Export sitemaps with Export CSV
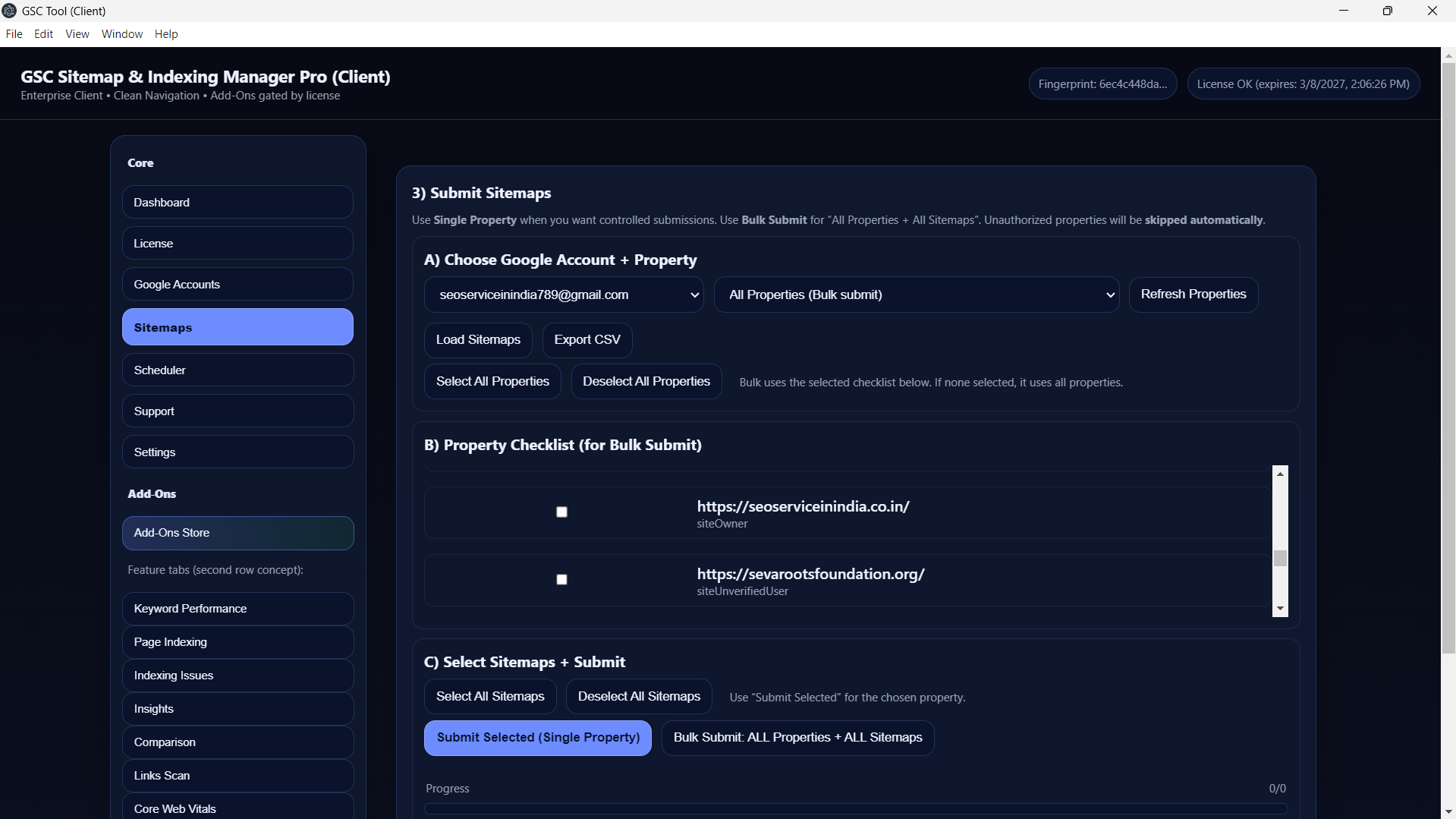Image resolution: width=1456 pixels, height=819 pixels. [x=586, y=339]
